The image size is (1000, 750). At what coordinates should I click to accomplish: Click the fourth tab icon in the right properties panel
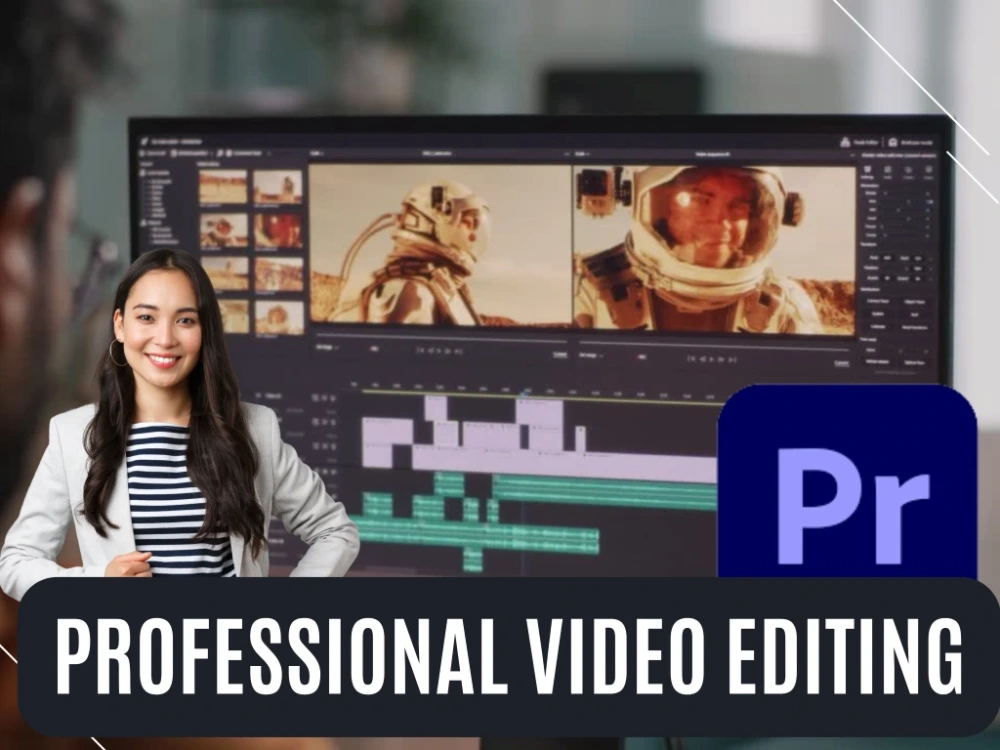click(929, 170)
